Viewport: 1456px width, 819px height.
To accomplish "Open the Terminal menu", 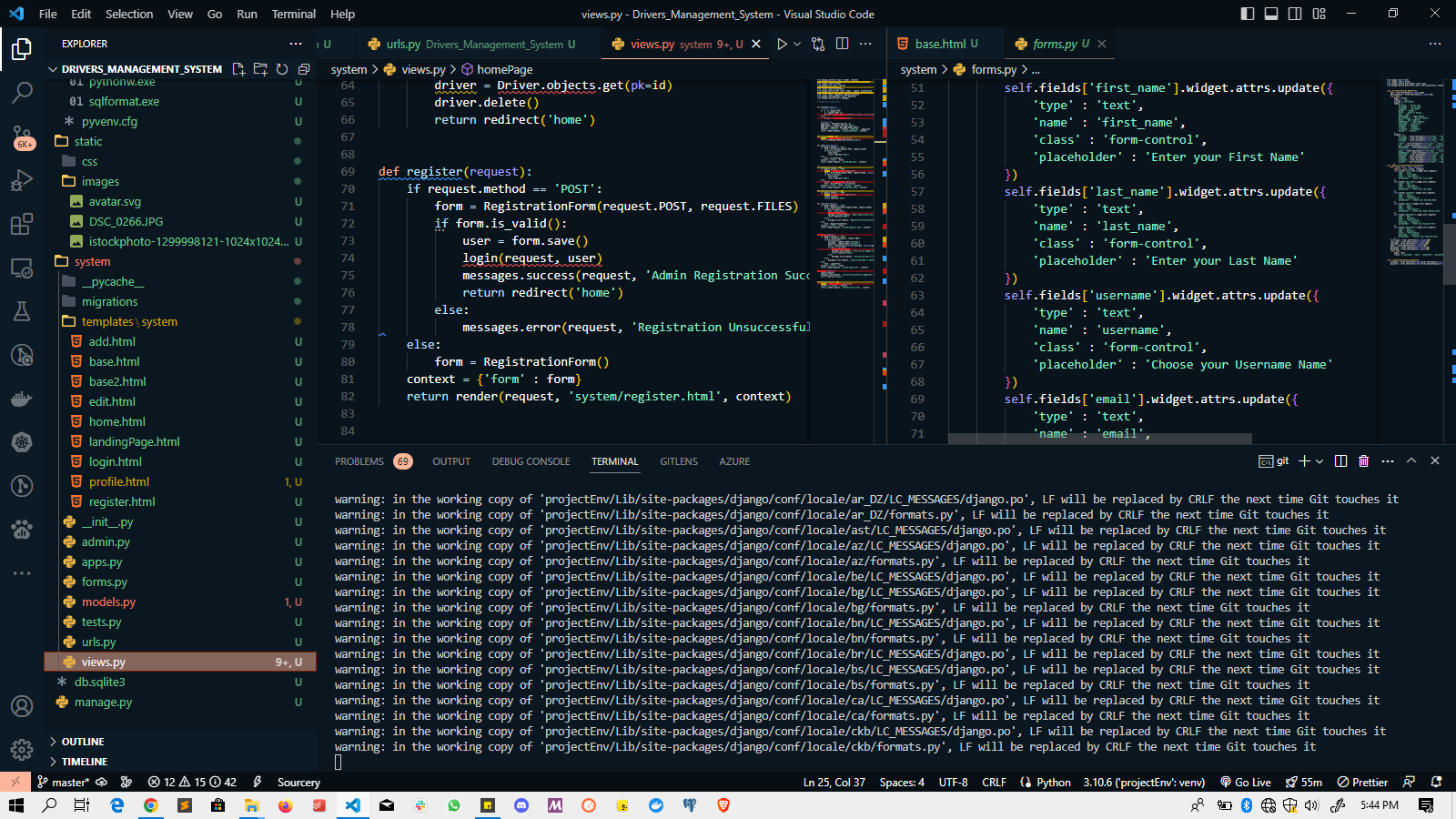I will click(x=293, y=14).
